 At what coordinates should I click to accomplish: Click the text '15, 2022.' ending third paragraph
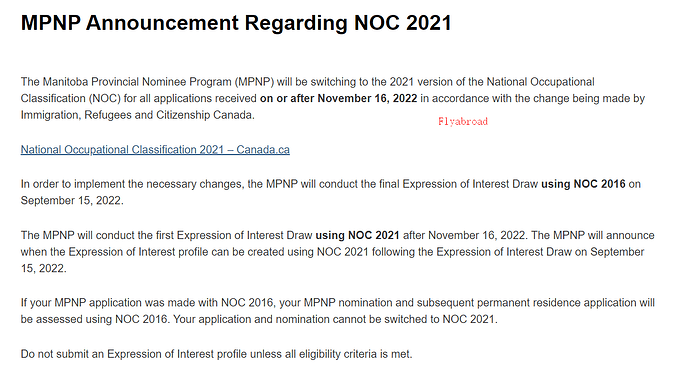[44, 268]
